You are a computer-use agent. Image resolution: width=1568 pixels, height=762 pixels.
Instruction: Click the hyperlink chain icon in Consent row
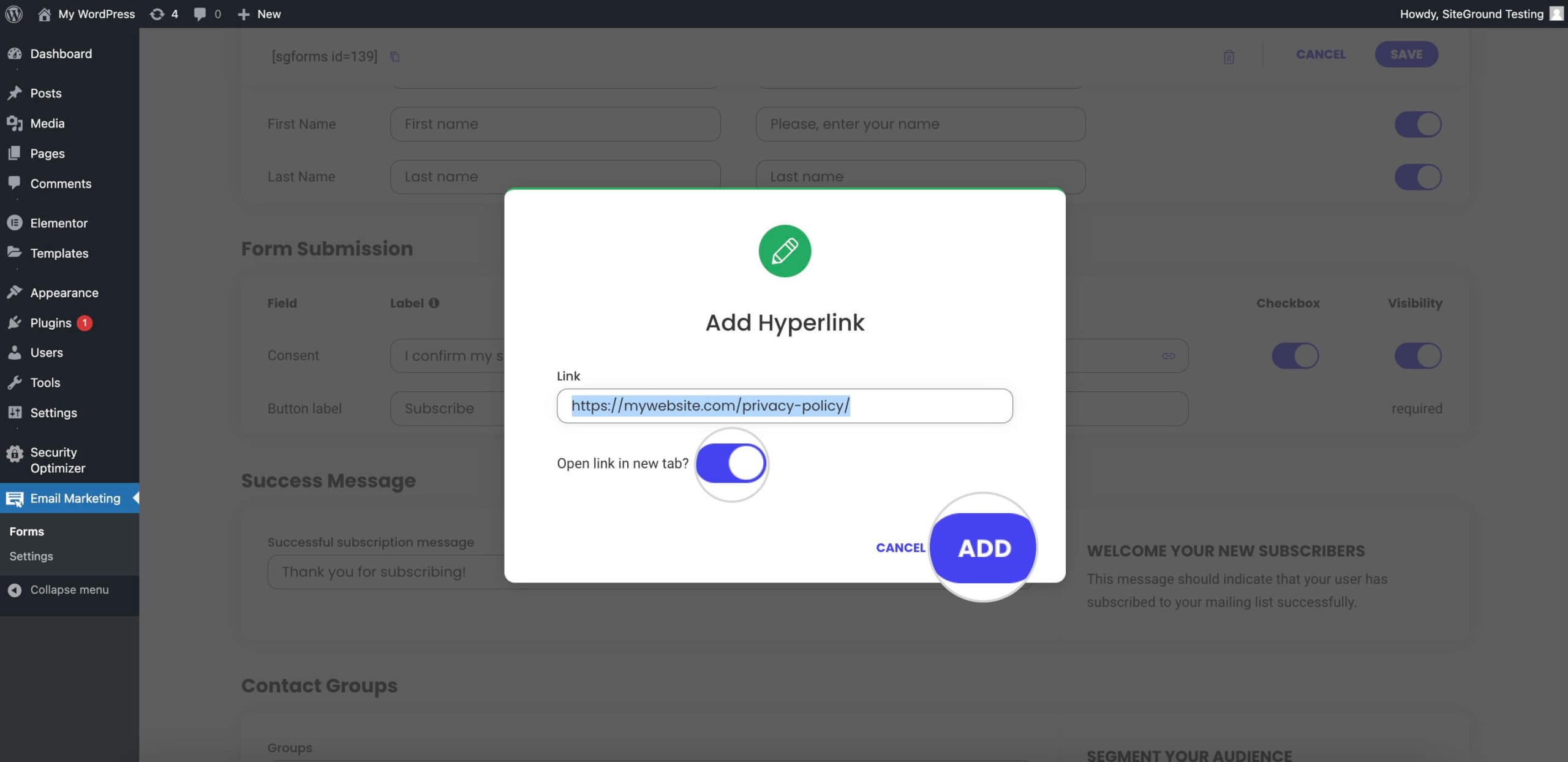(1169, 356)
